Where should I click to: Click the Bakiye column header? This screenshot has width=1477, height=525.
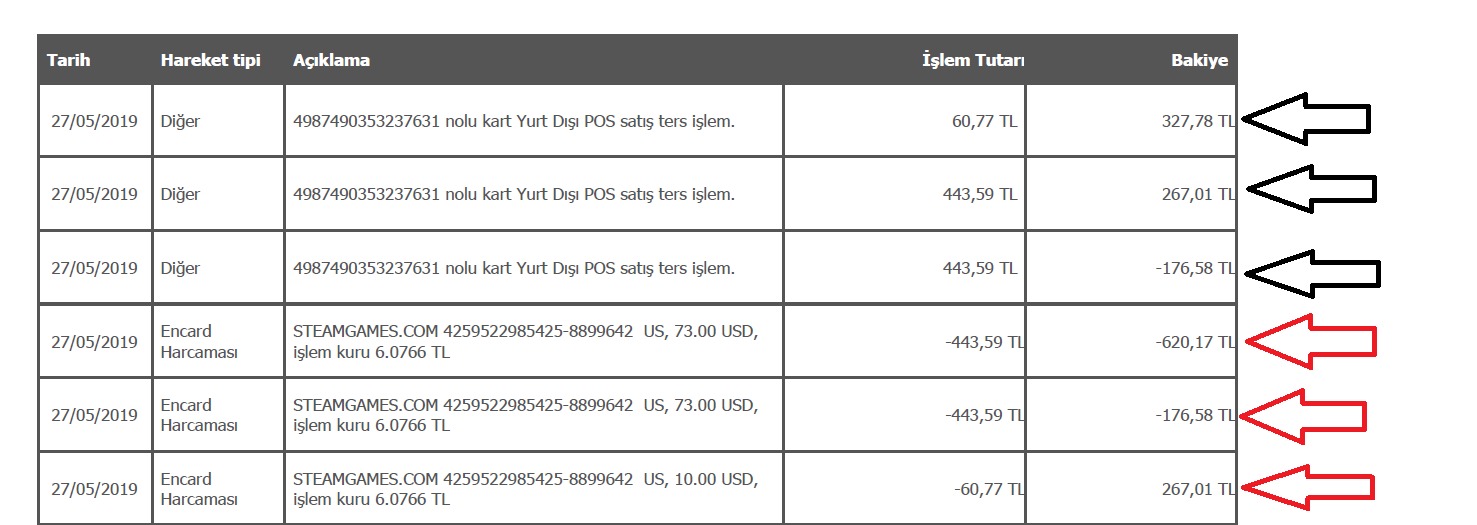click(x=1199, y=60)
